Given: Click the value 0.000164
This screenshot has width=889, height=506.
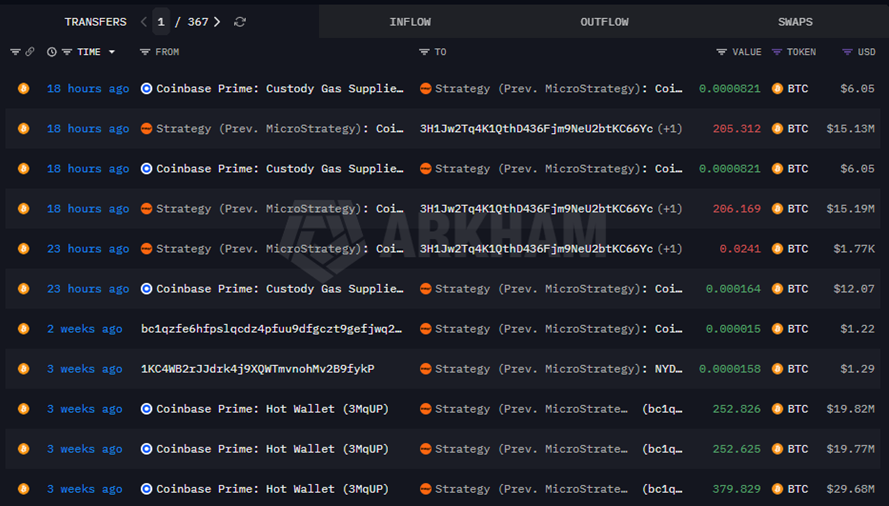Looking at the screenshot, I should click(733, 289).
